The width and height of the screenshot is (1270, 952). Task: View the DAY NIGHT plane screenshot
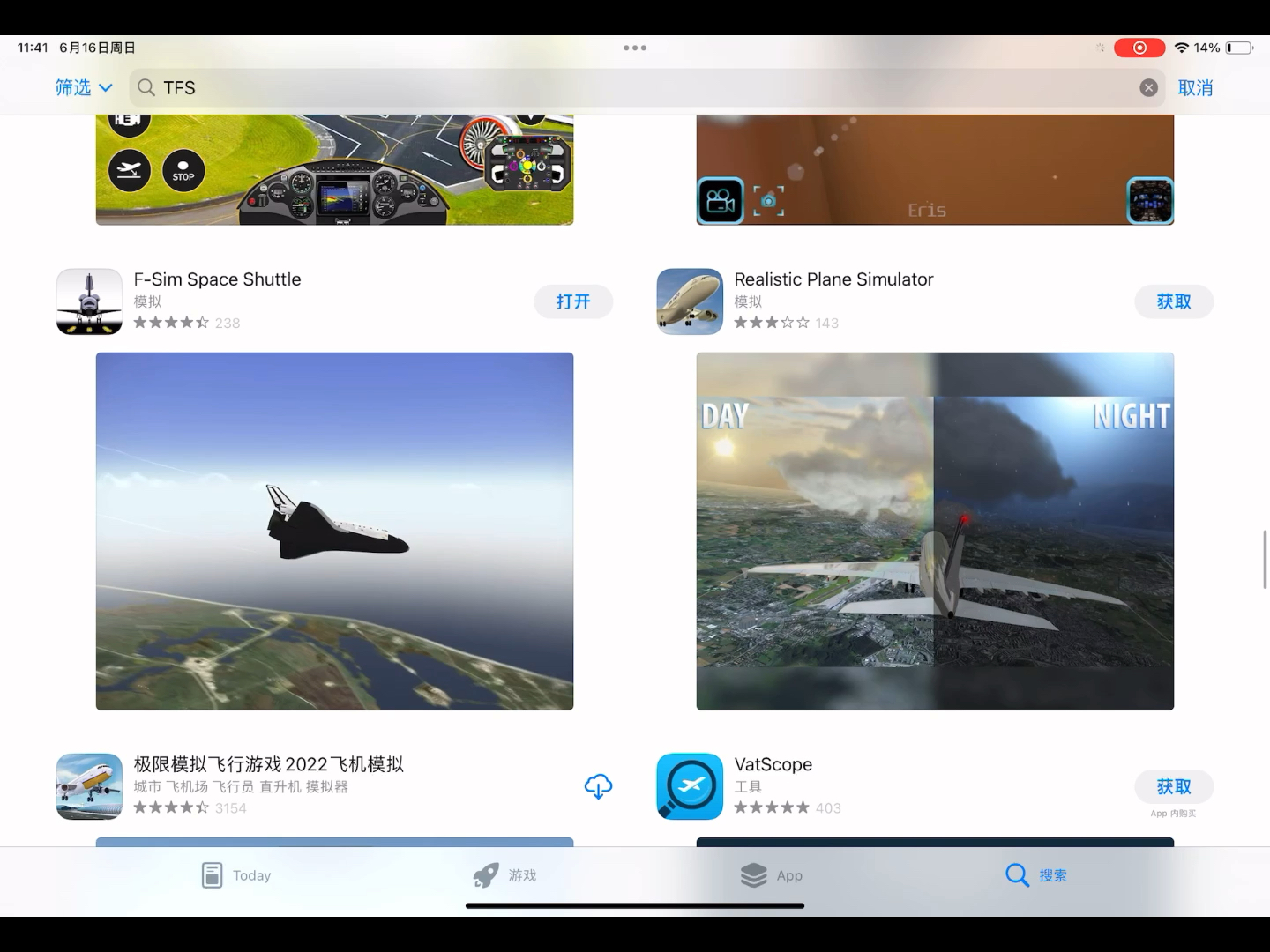pyautogui.click(x=935, y=532)
